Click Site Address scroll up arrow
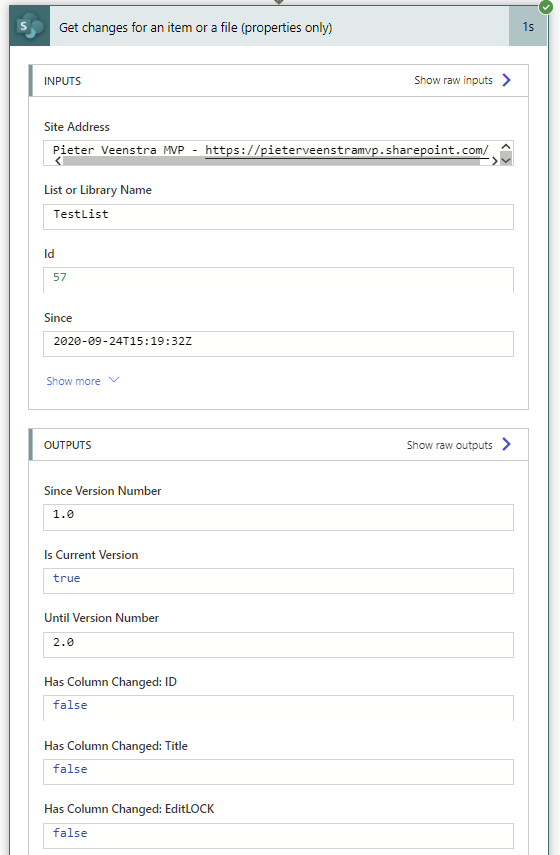The width and height of the screenshot is (560, 855). point(506,147)
